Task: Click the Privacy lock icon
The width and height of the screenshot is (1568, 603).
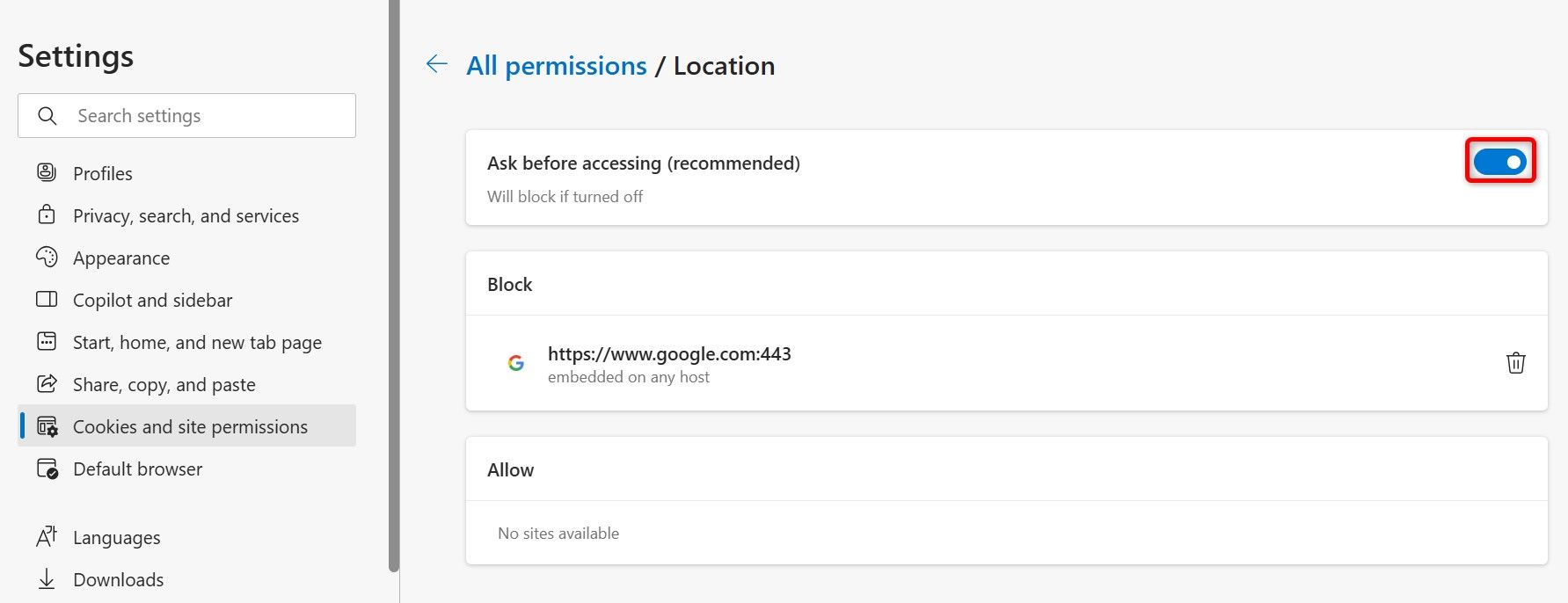Action: (x=47, y=215)
